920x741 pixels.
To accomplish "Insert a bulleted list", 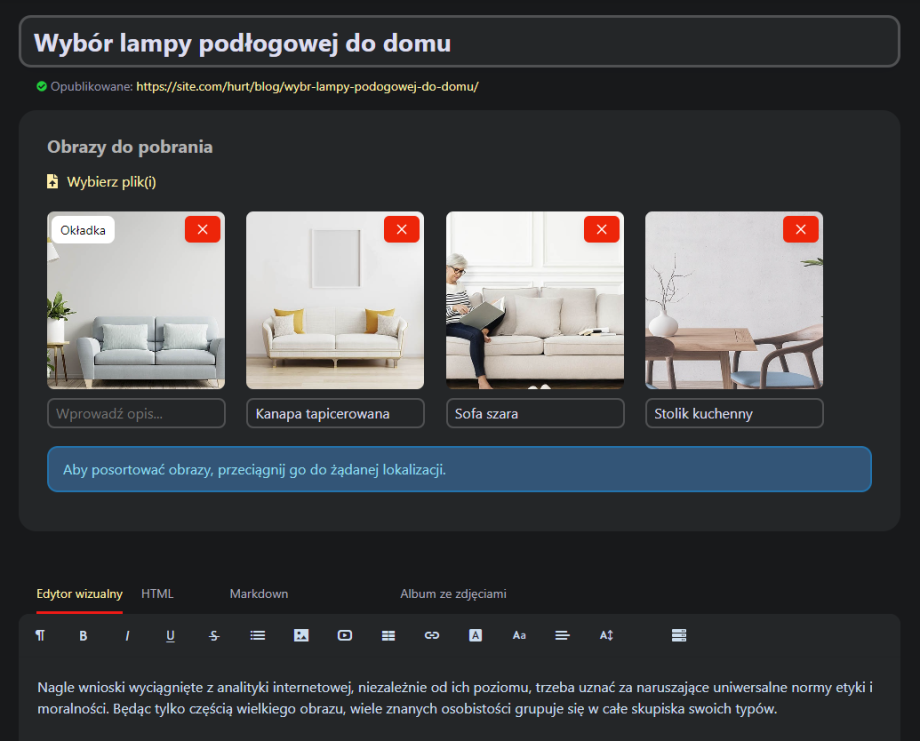I will coord(258,635).
